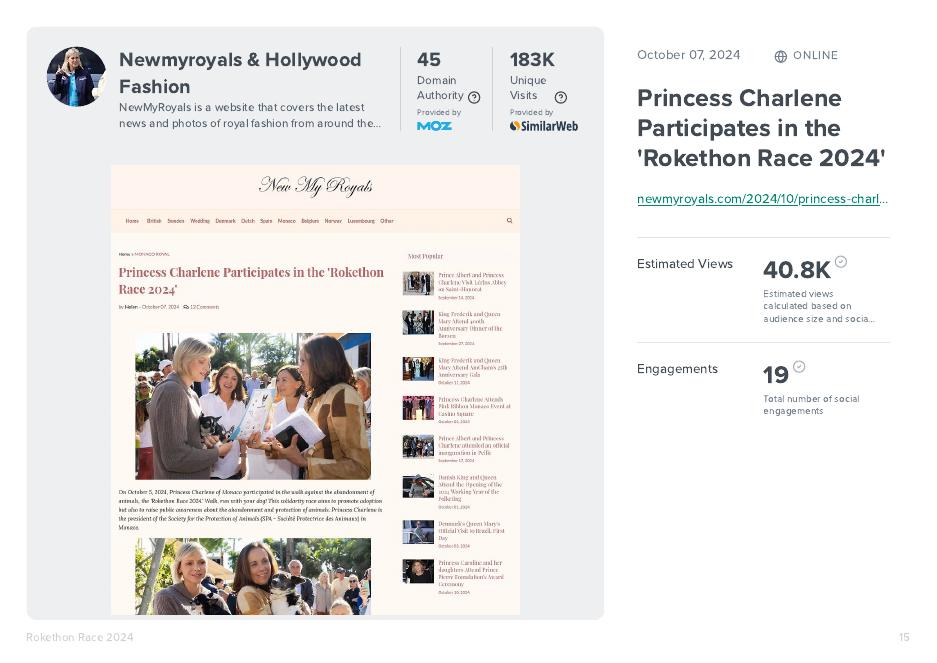Select Wedding in the site navigation menu

pos(200,221)
